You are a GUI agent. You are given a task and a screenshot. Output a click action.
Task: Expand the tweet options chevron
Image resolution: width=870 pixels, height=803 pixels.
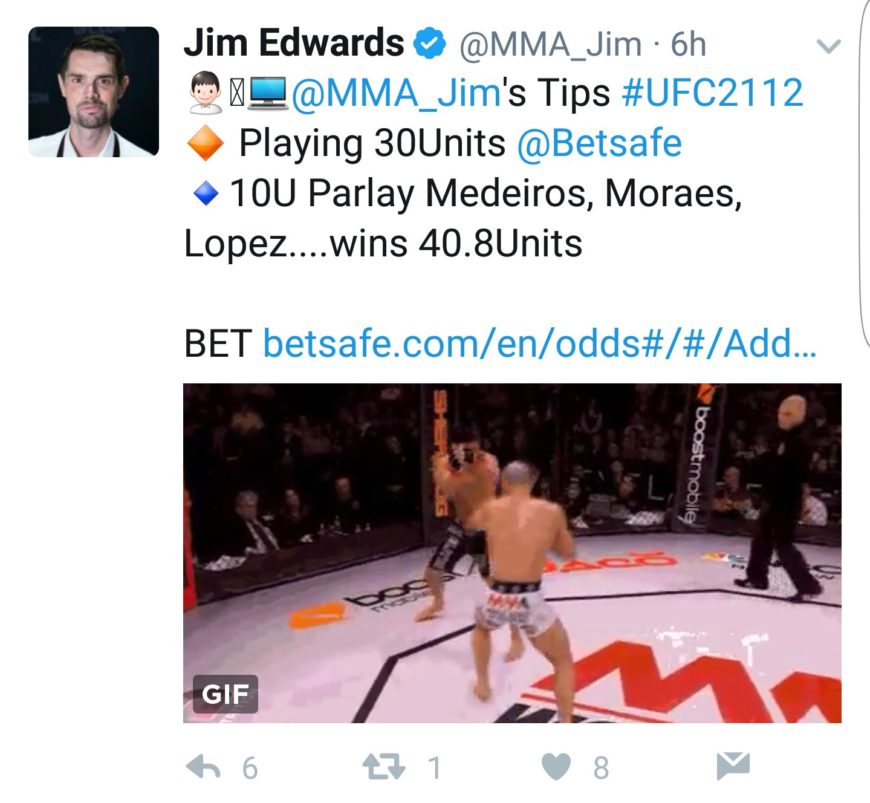click(829, 46)
